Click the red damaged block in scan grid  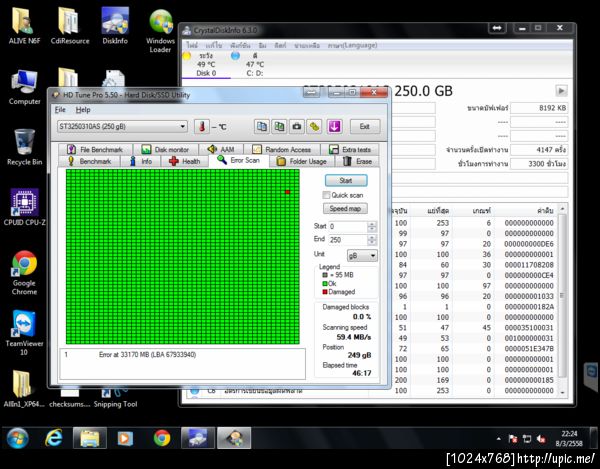288,192
